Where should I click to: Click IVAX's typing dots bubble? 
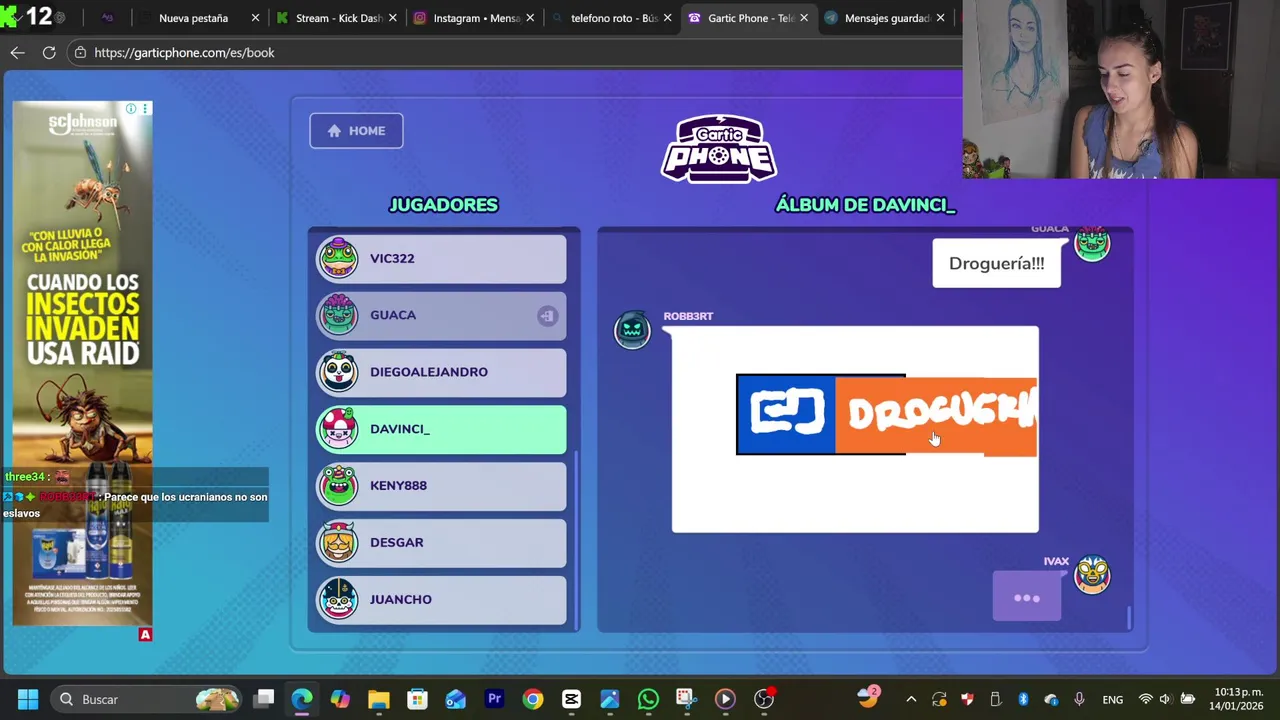click(x=1027, y=598)
